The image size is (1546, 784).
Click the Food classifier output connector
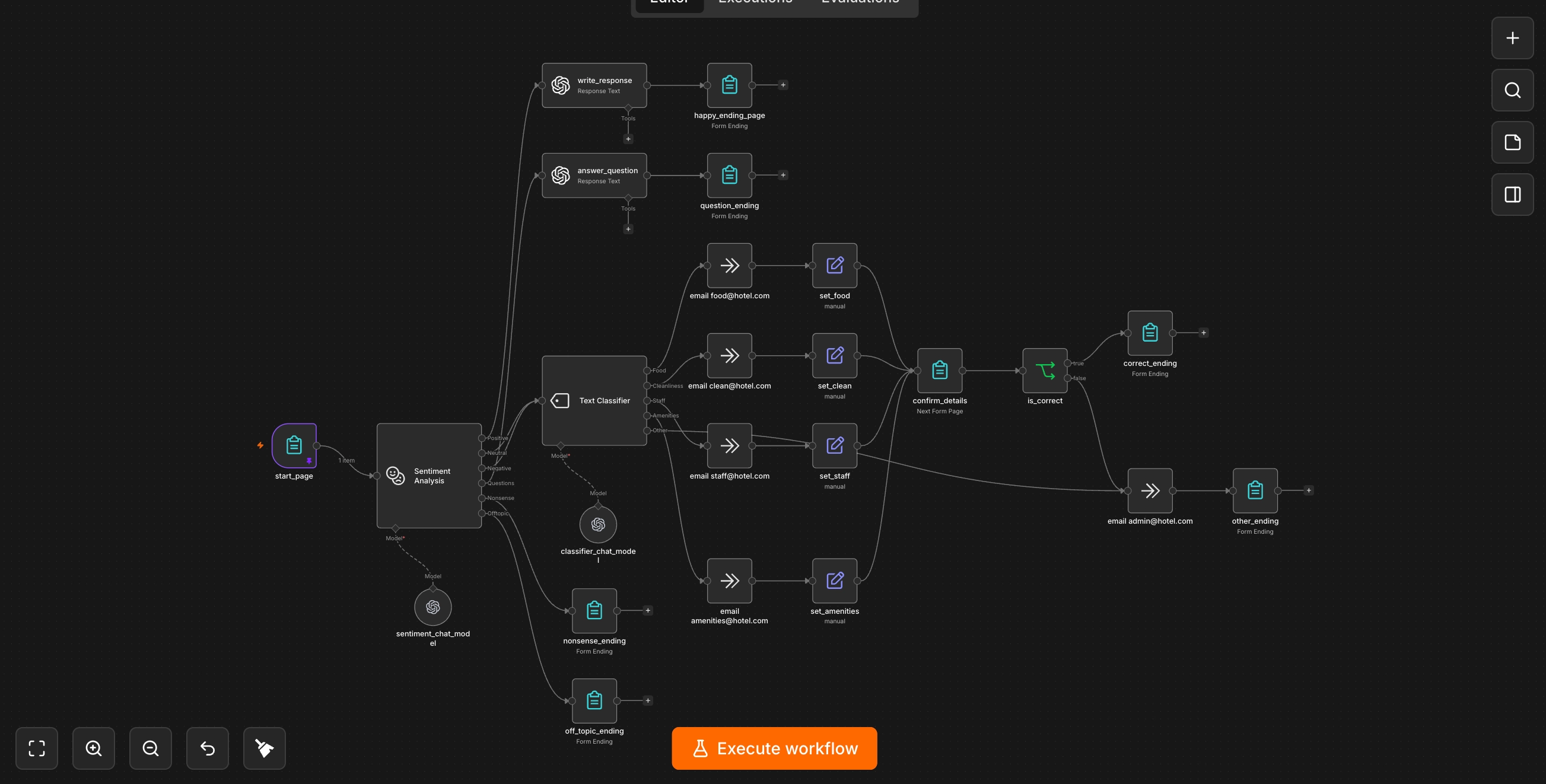(x=647, y=370)
